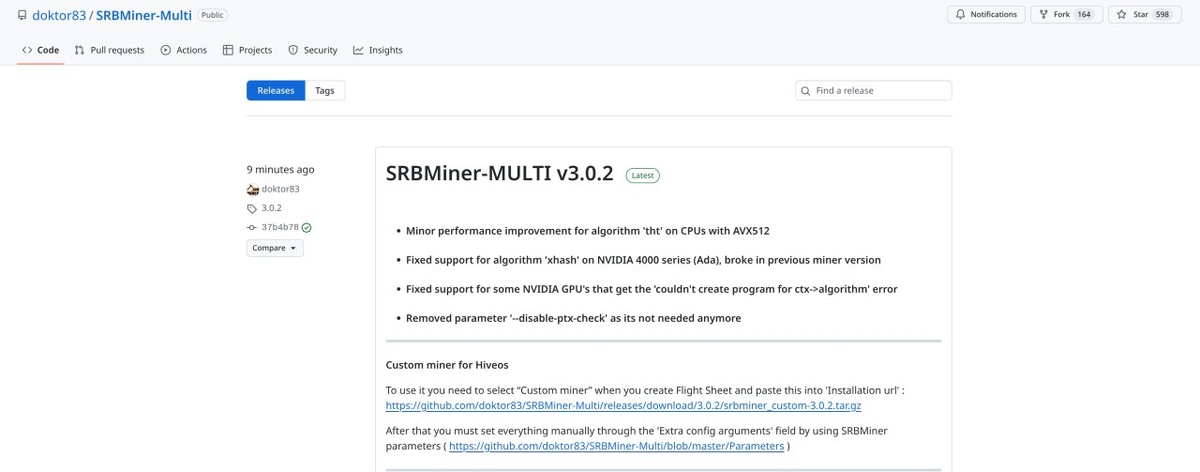1200x472 pixels.
Task: Click the Actions play-circle icon
Action: point(166,50)
